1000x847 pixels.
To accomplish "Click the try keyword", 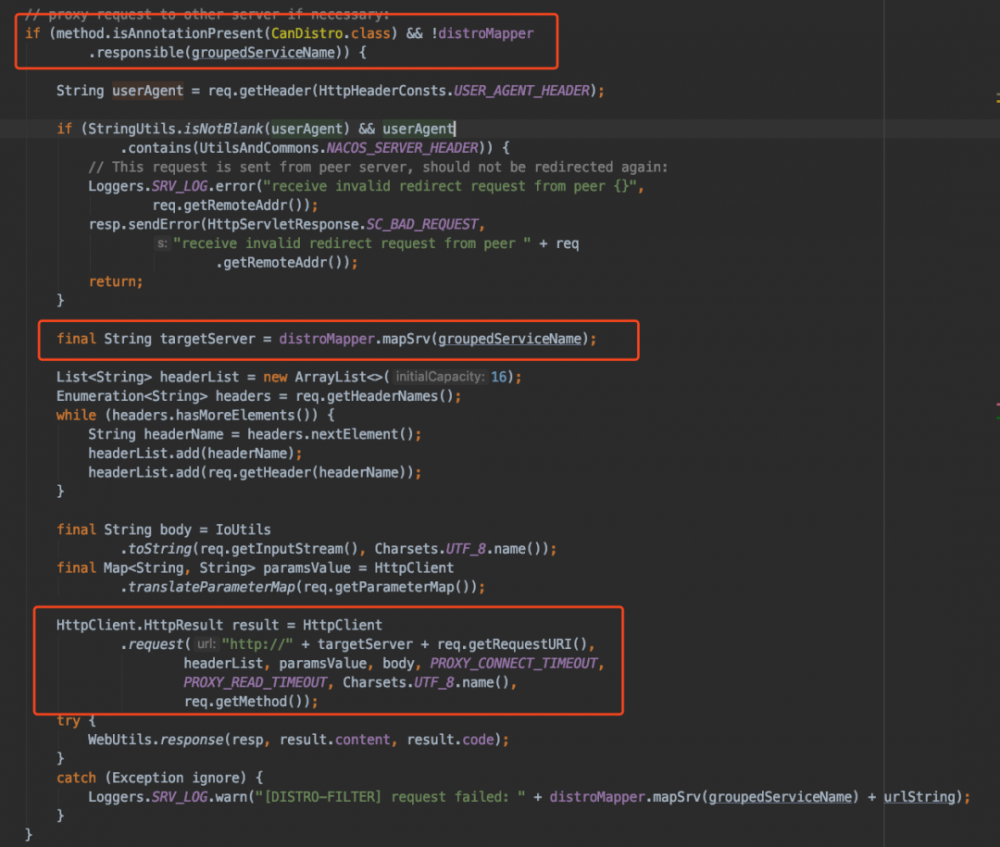I will [68, 721].
